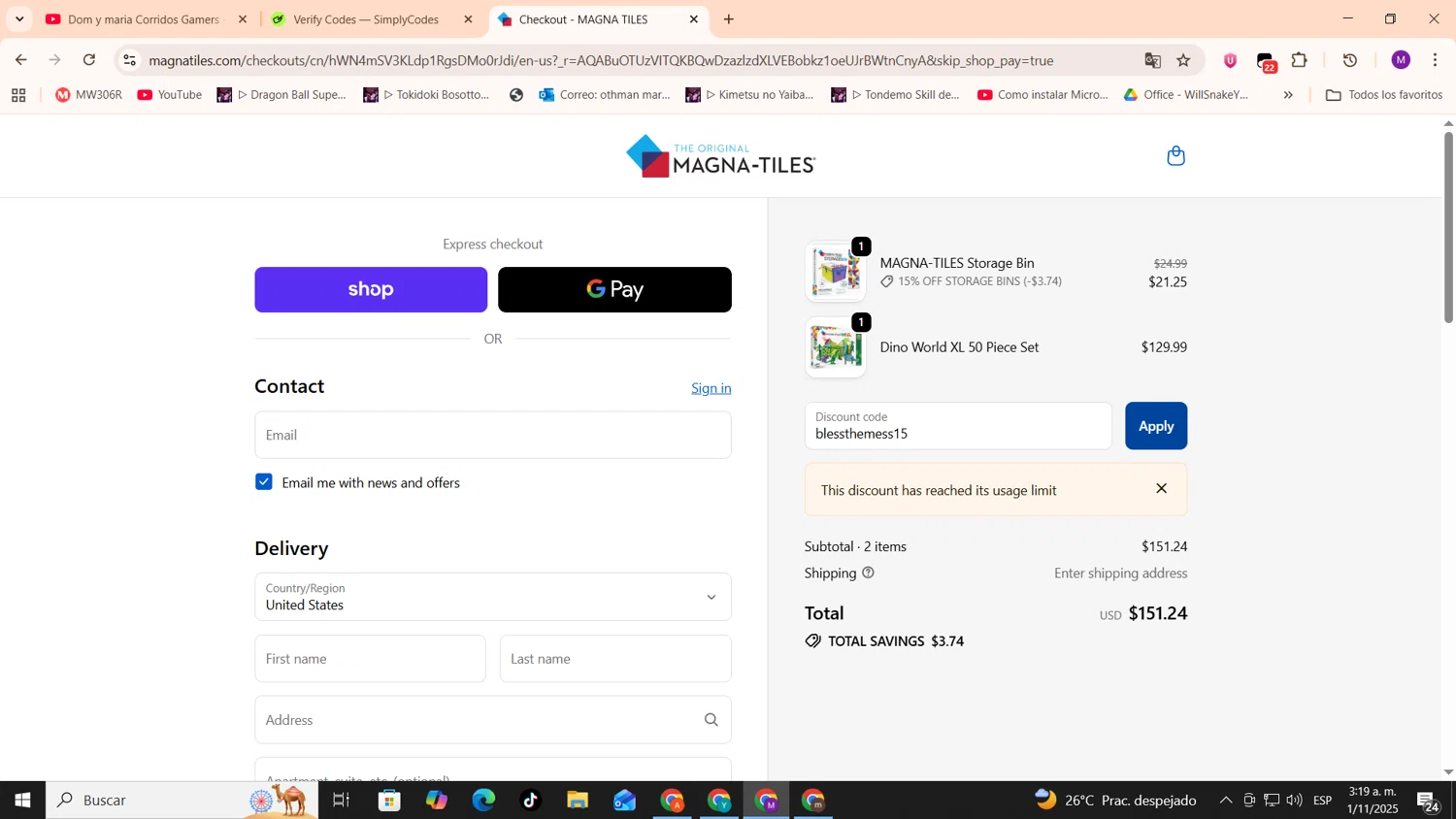Open the Extensions puzzle icon
Image resolution: width=1456 pixels, height=819 pixels.
click(x=1300, y=60)
